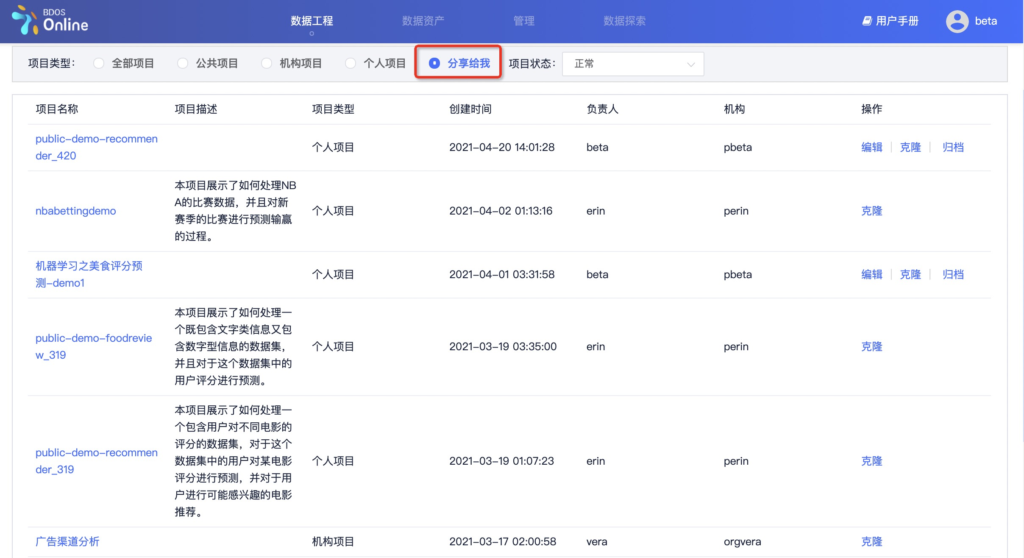Image resolution: width=1024 pixels, height=558 pixels.
Task: Click 克隆 for public-demo-foodreview_319
Action: [x=872, y=347]
